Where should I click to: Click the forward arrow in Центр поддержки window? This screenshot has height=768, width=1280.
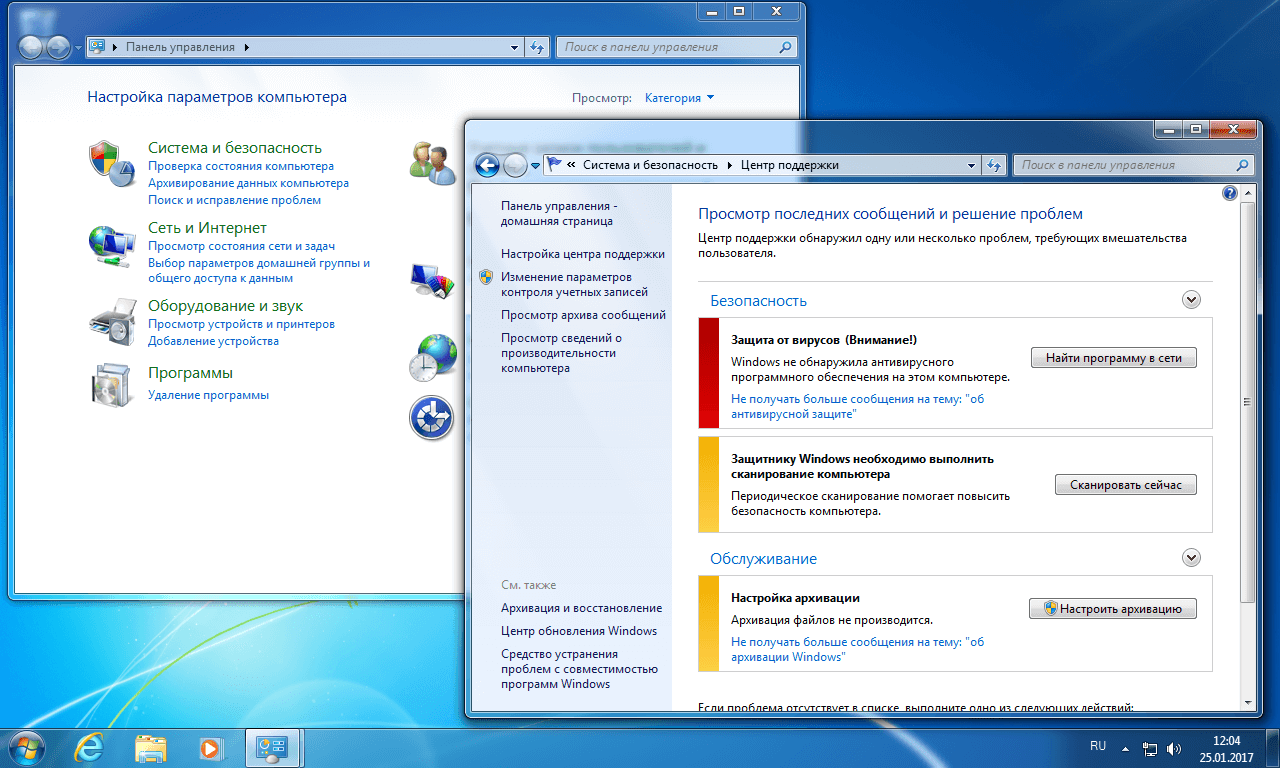tap(515, 166)
